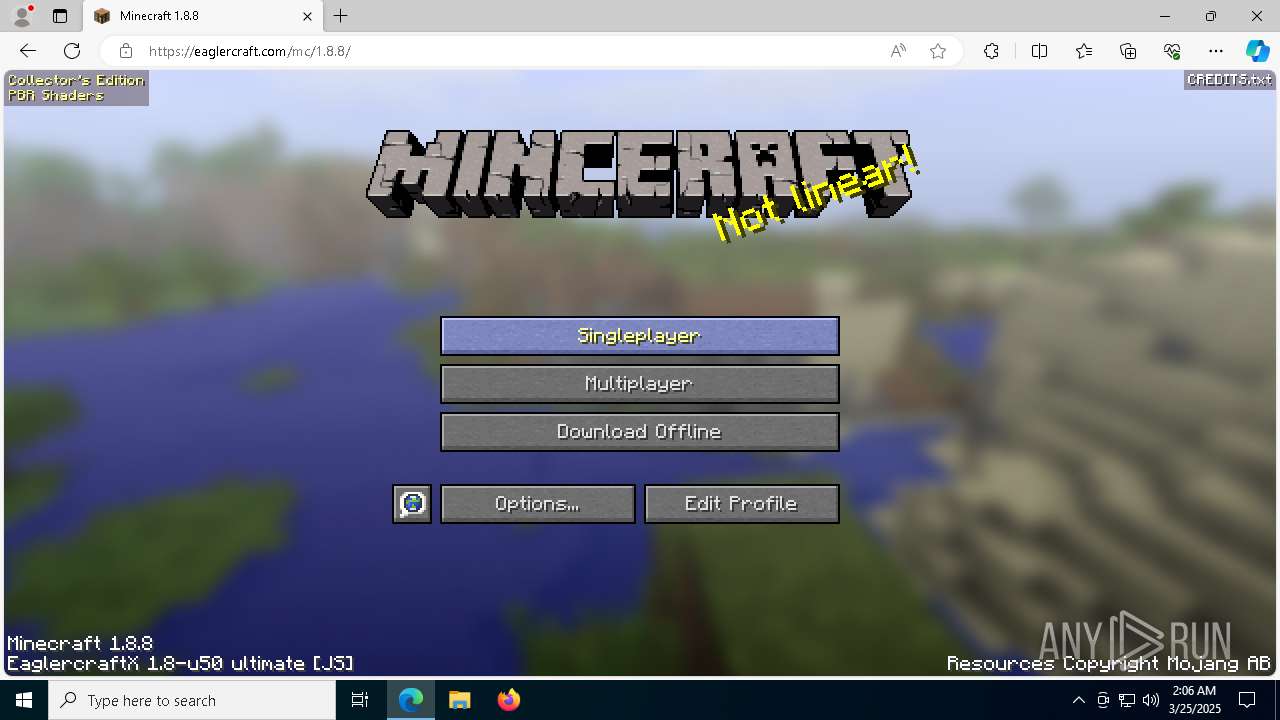1280x720 pixels.
Task: Open tab actions menu icon
Action: (x=60, y=16)
